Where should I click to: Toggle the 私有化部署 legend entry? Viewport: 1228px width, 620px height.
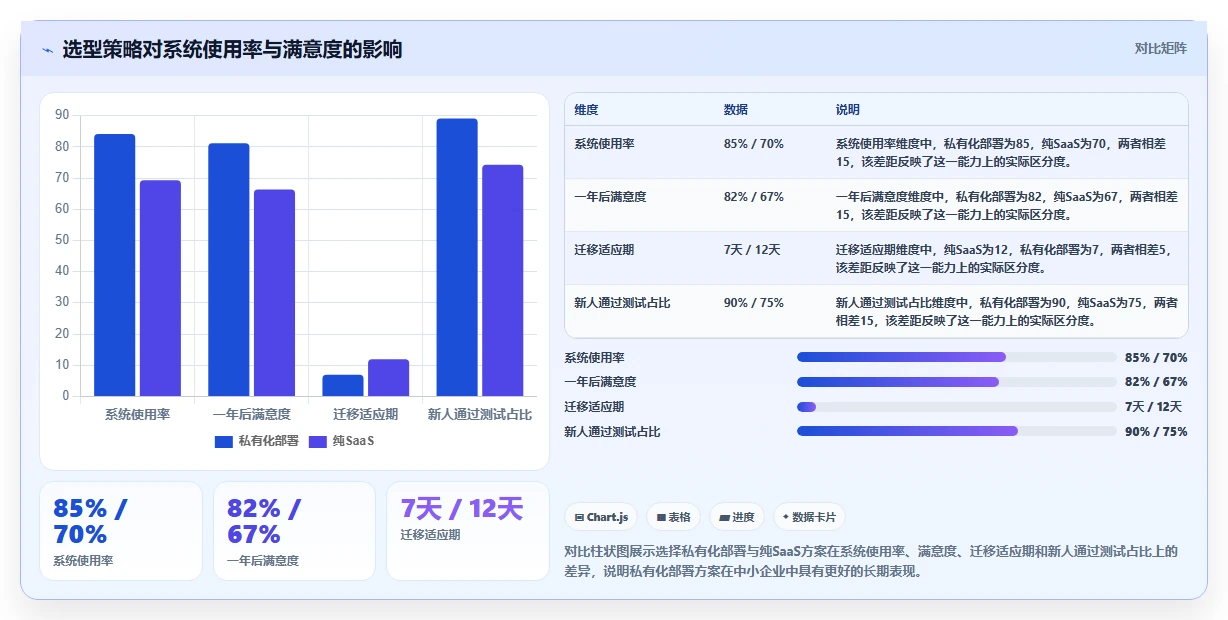pyautogui.click(x=256, y=441)
